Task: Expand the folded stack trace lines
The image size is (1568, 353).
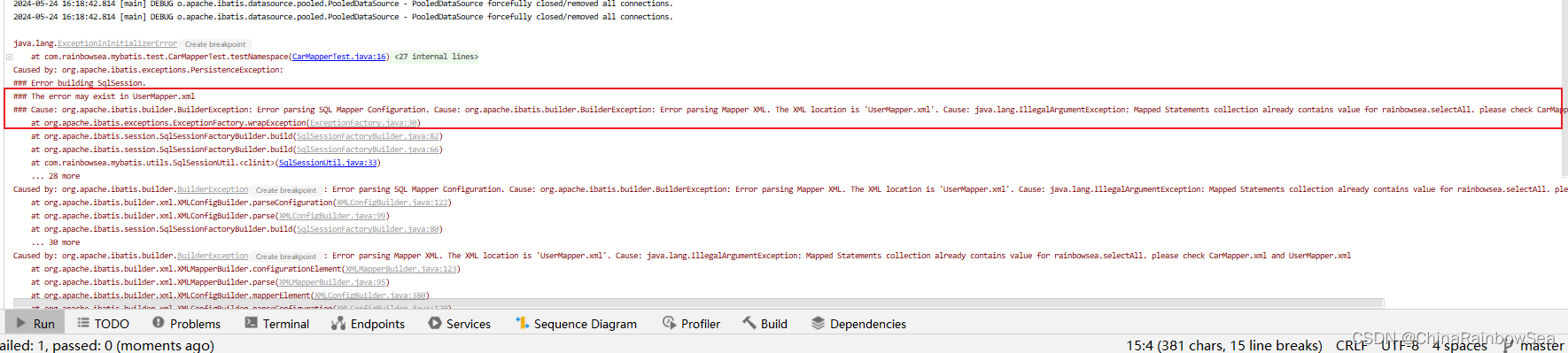Action: (x=9, y=57)
